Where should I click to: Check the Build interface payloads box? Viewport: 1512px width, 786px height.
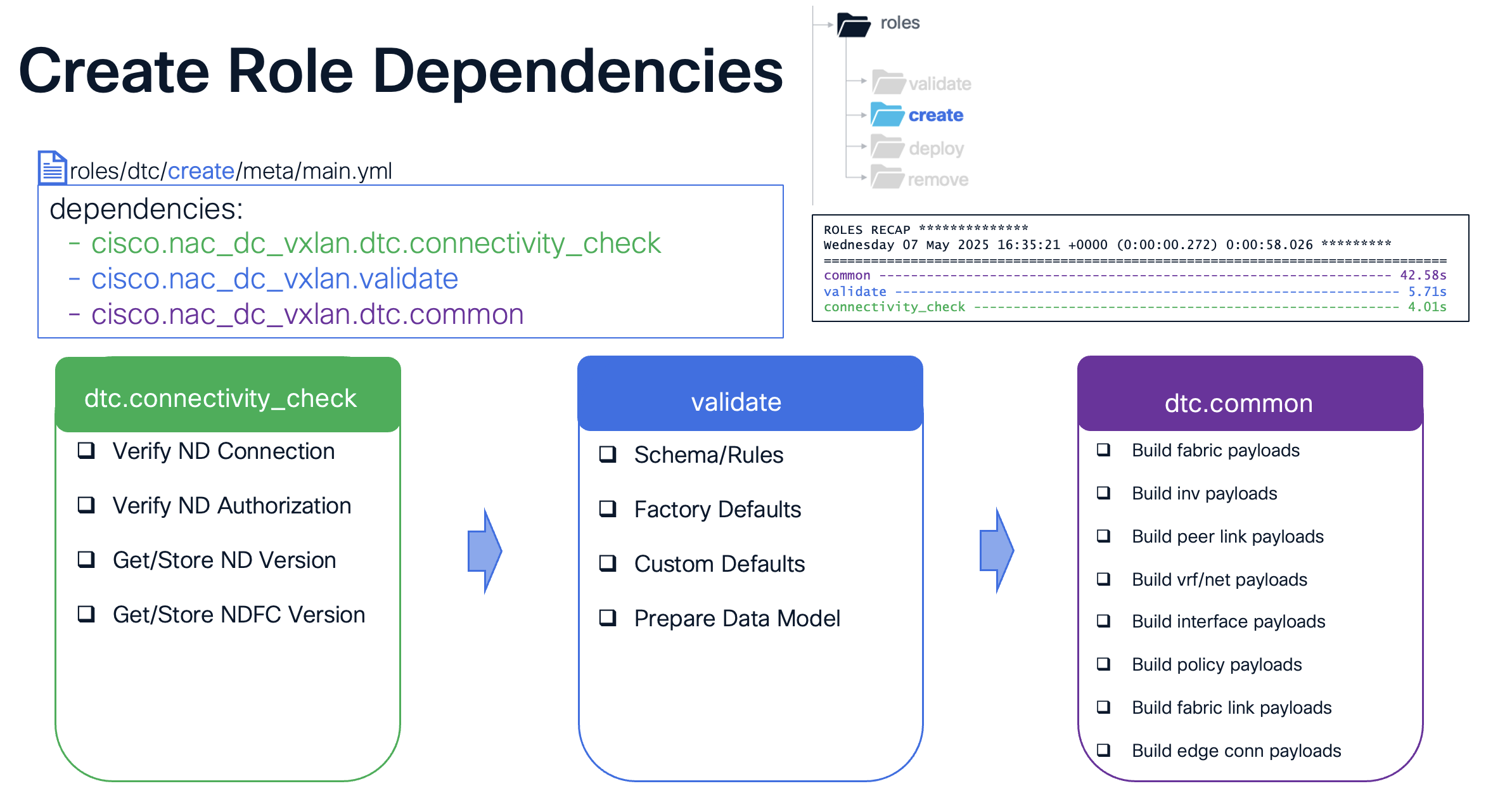1103,621
